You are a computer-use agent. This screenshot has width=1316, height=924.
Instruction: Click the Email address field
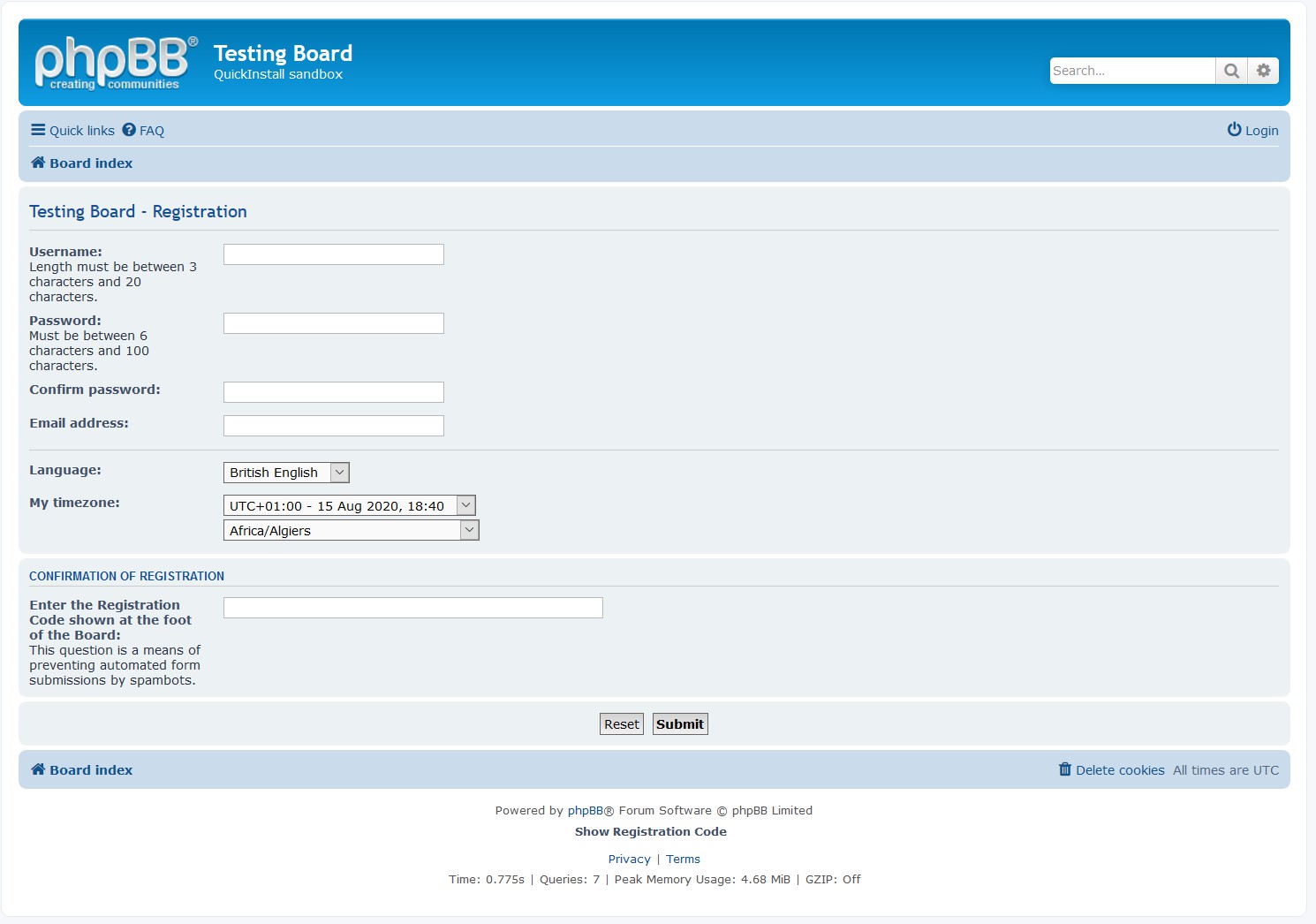[x=333, y=426]
